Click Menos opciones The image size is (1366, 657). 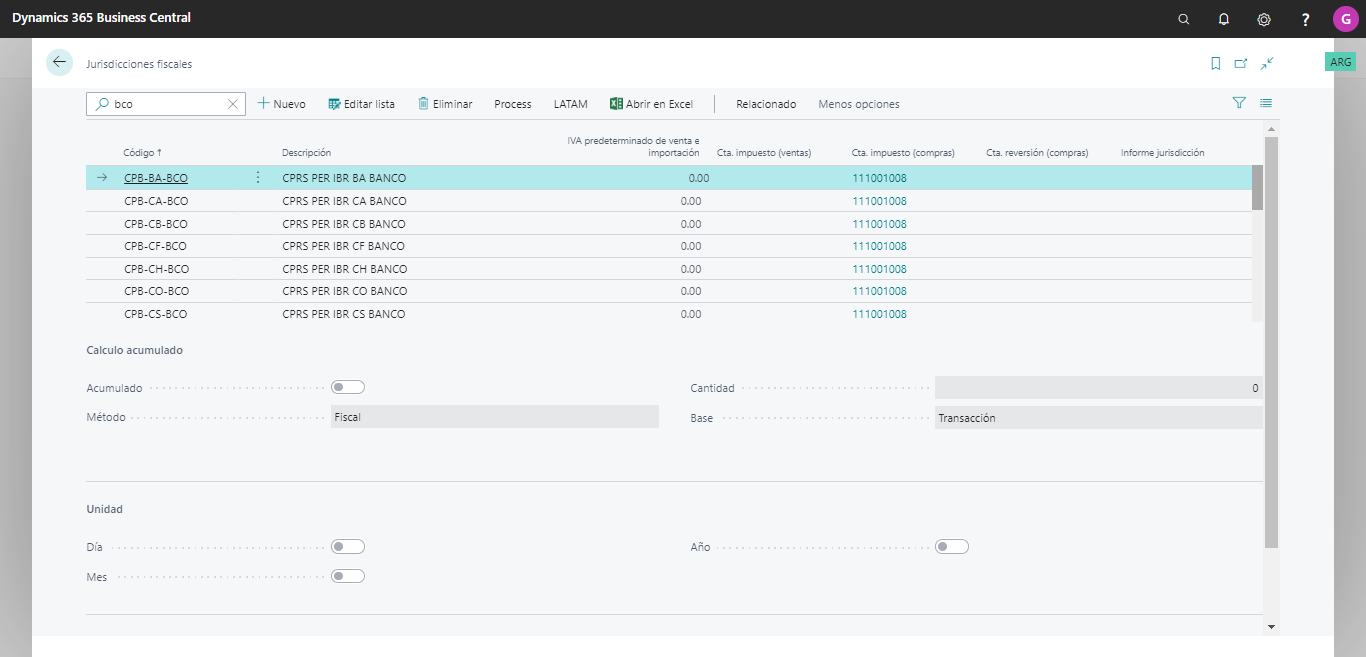tap(859, 104)
